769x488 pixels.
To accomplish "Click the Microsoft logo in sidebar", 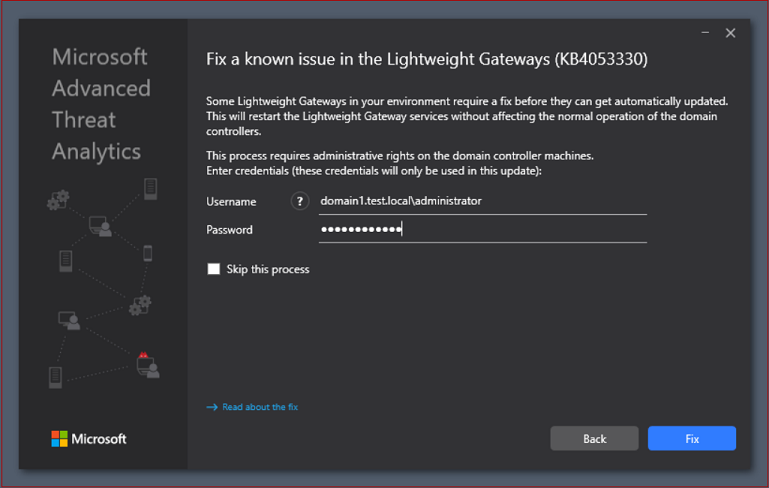I will pyautogui.click(x=89, y=438).
